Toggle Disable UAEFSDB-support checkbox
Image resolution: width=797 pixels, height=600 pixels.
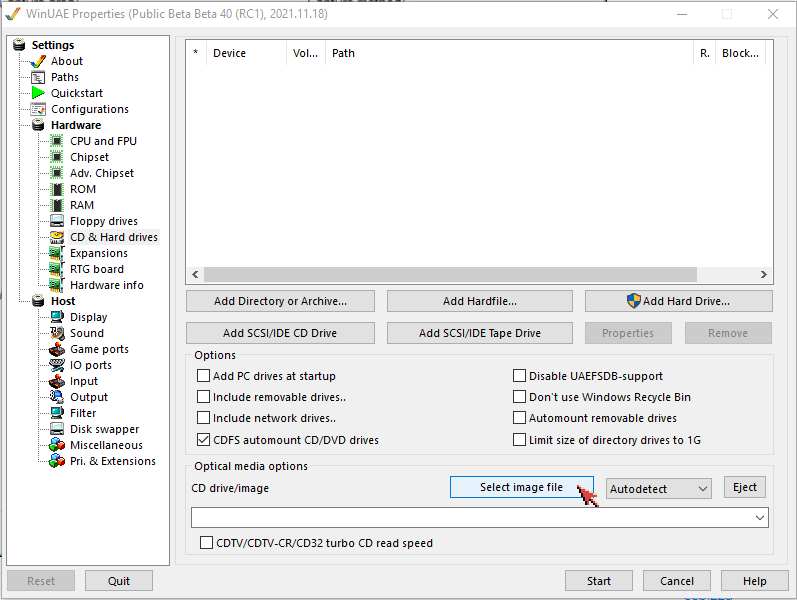519,376
